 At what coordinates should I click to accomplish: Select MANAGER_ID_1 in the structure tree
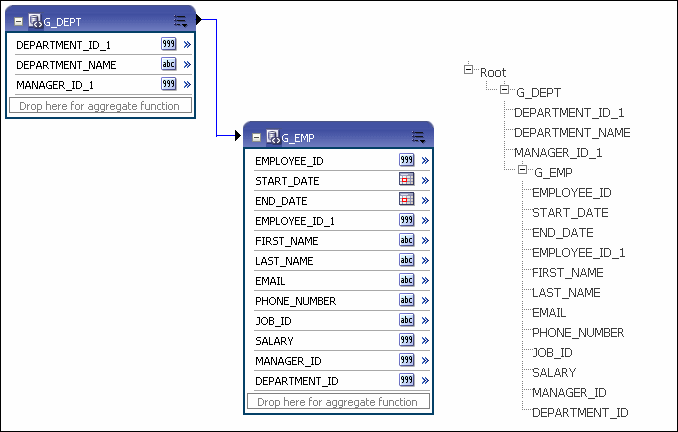[558, 153]
